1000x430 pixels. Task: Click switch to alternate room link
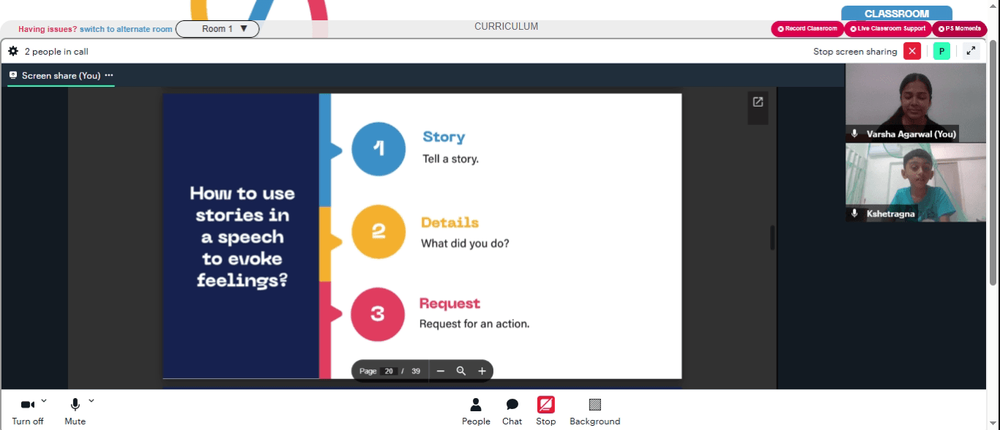point(126,29)
